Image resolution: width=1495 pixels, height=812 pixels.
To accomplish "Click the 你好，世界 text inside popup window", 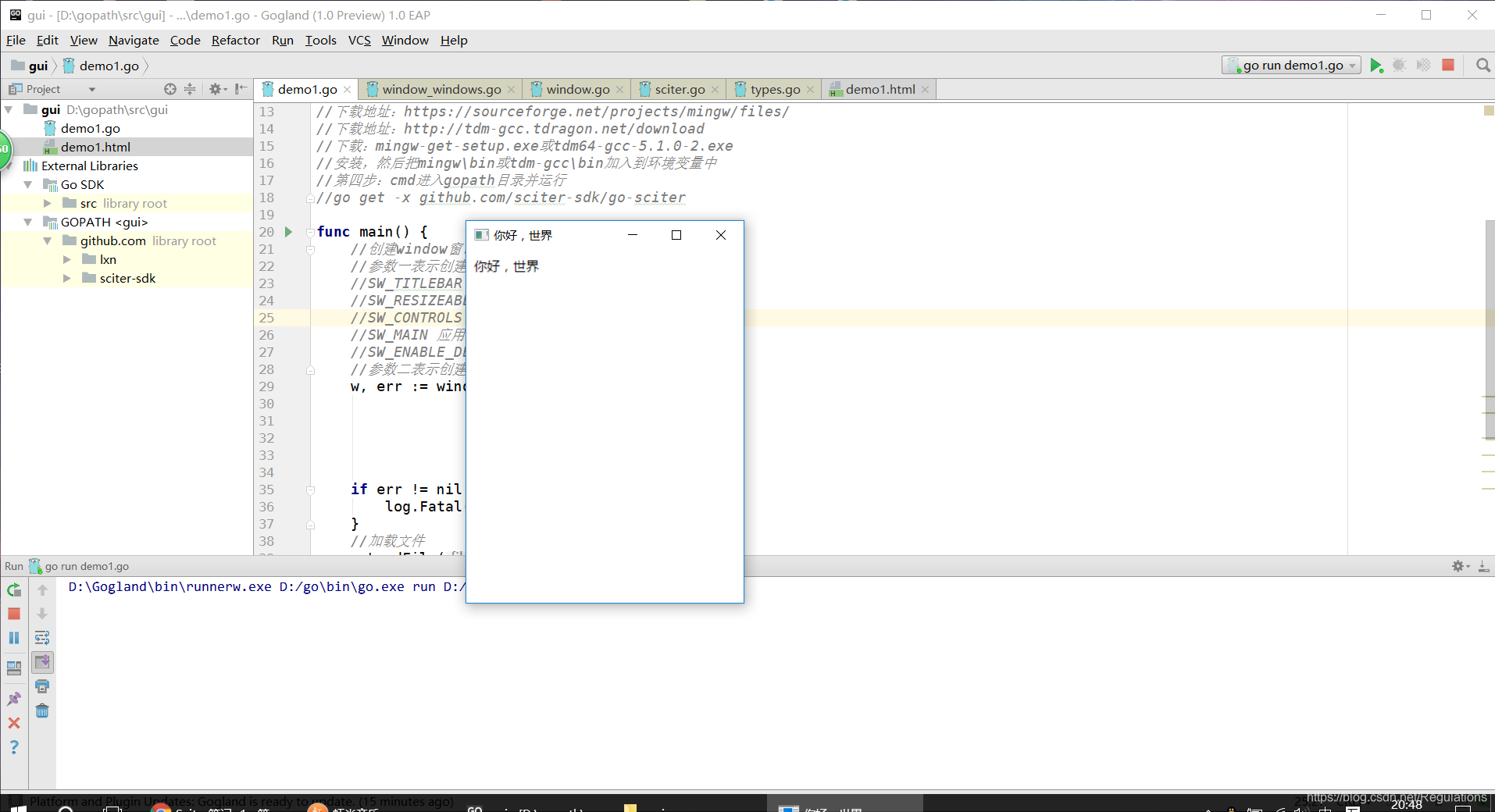I will (x=506, y=266).
